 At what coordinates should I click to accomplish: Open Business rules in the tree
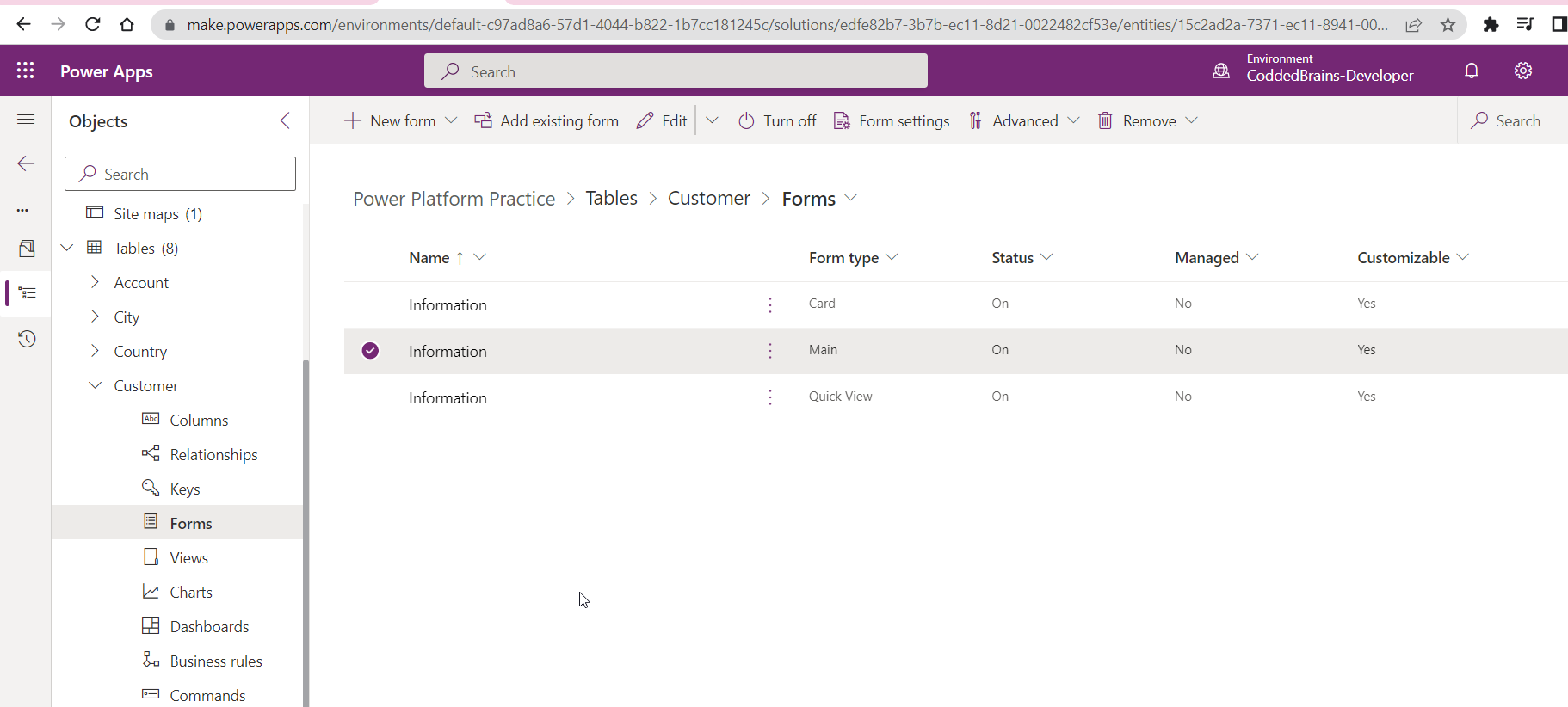(x=215, y=661)
